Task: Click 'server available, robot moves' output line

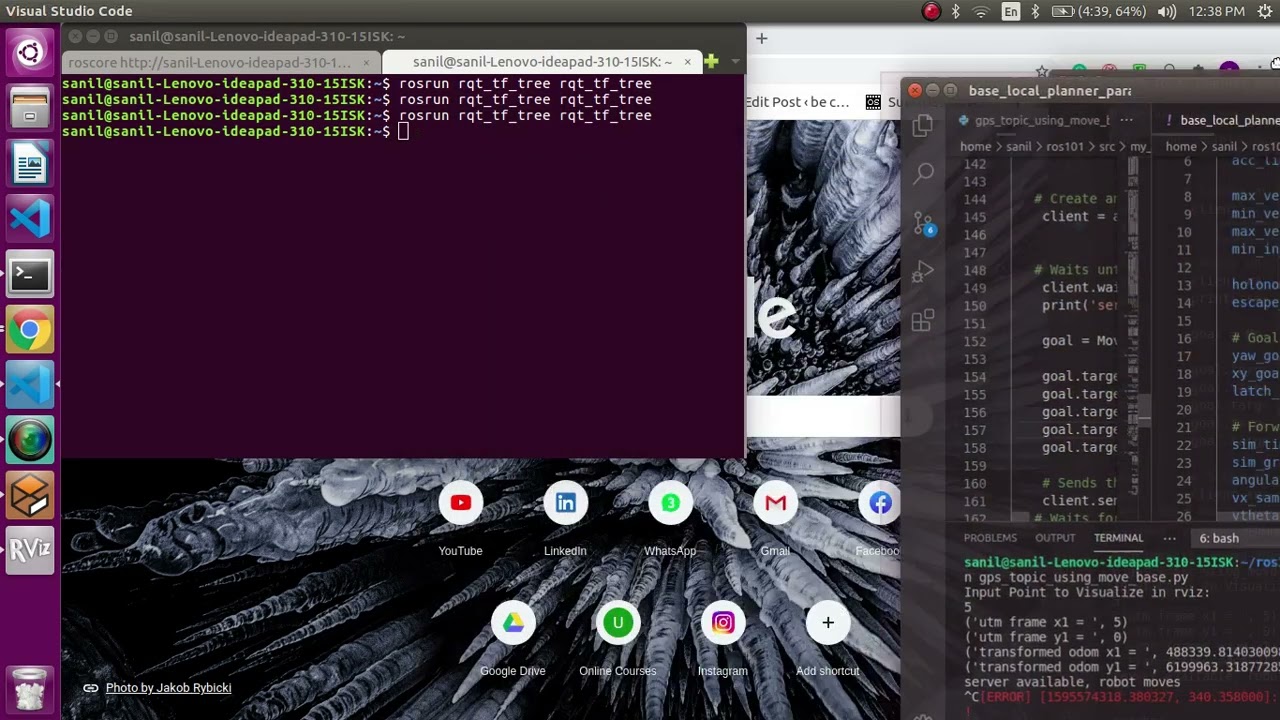Action: click(1072, 682)
